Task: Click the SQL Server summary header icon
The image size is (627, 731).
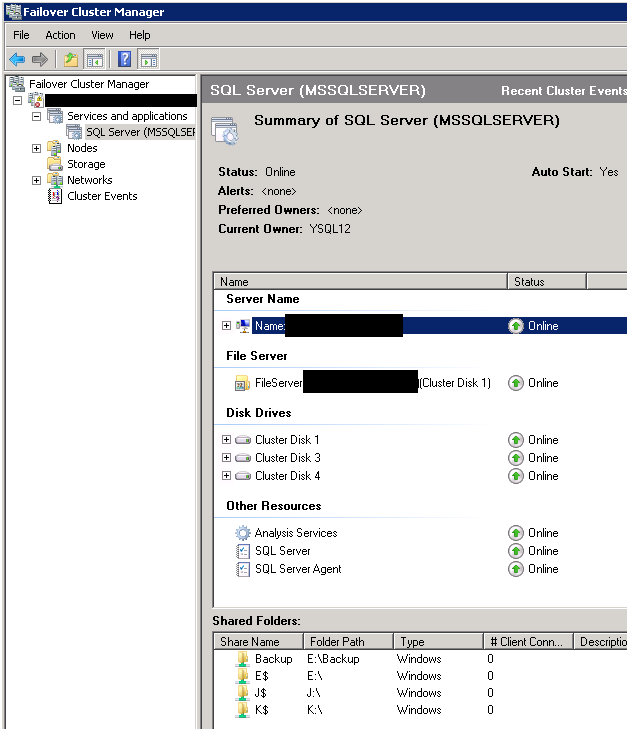Action: 225,131
